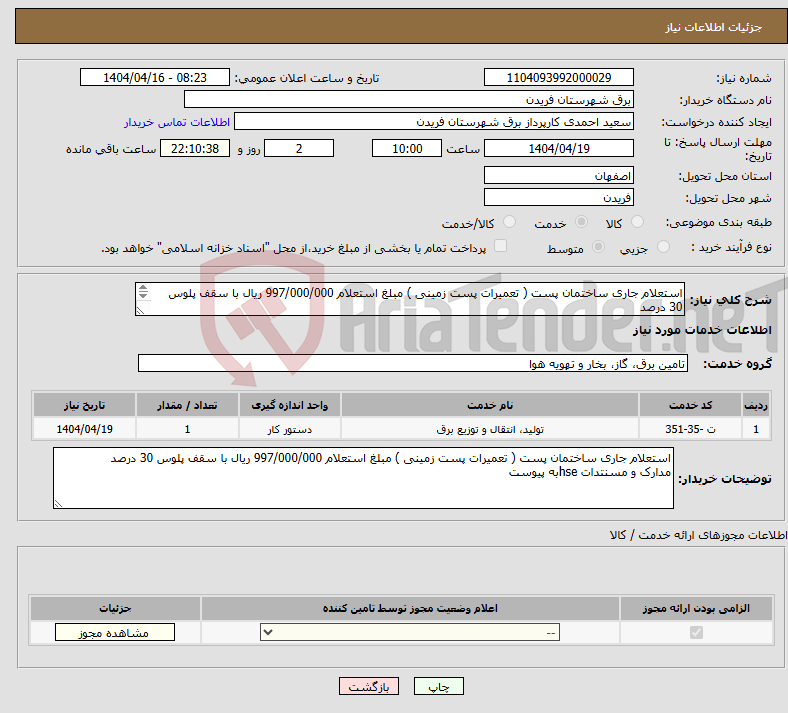Screen dimensions: 788x713
Task: Click ردیف column header
Action: pyautogui.click(x=756, y=405)
